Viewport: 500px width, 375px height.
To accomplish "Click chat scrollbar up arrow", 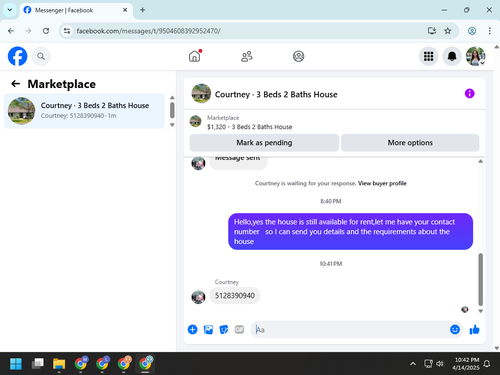I will pos(481,161).
